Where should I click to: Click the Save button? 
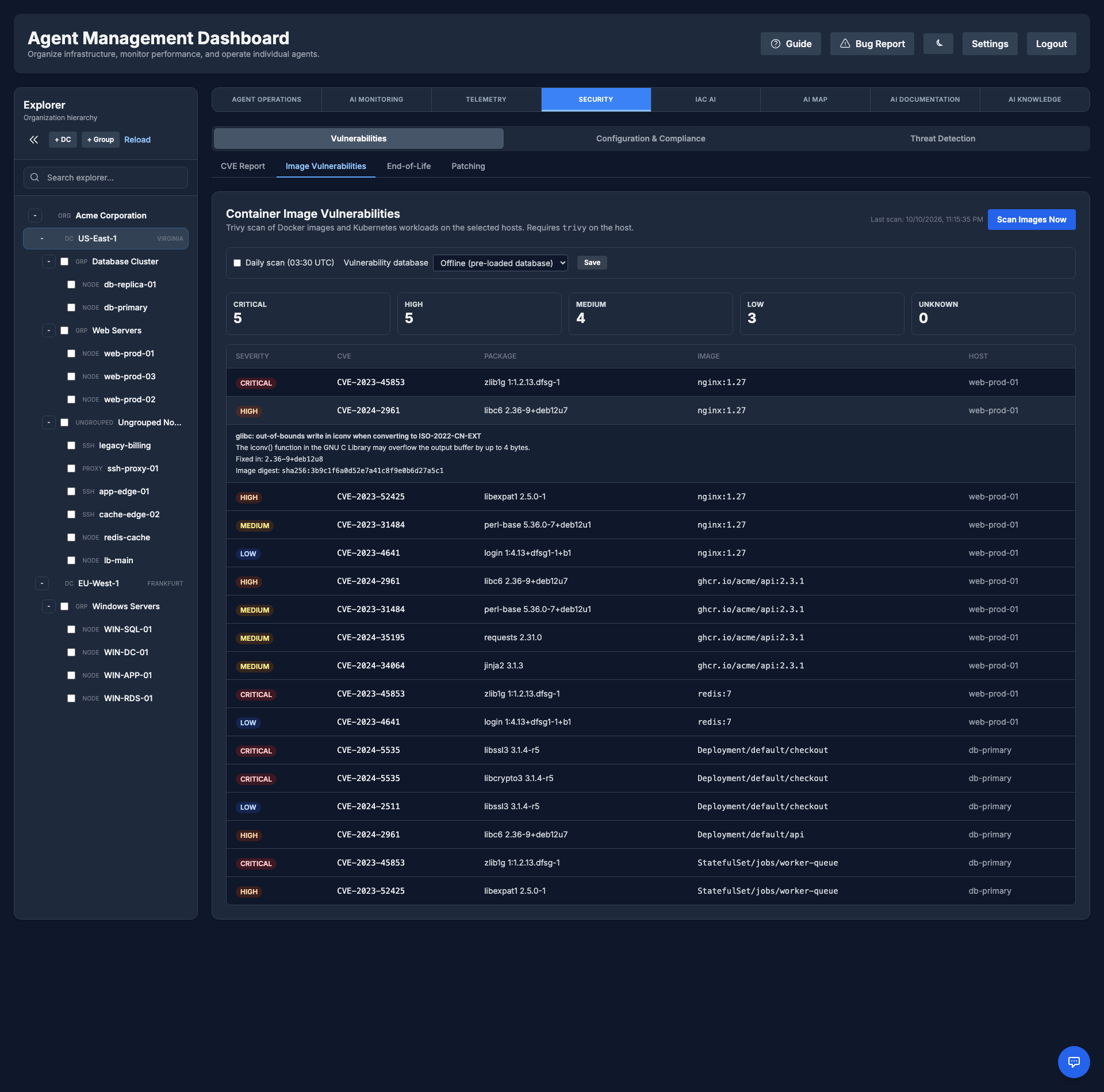(592, 263)
